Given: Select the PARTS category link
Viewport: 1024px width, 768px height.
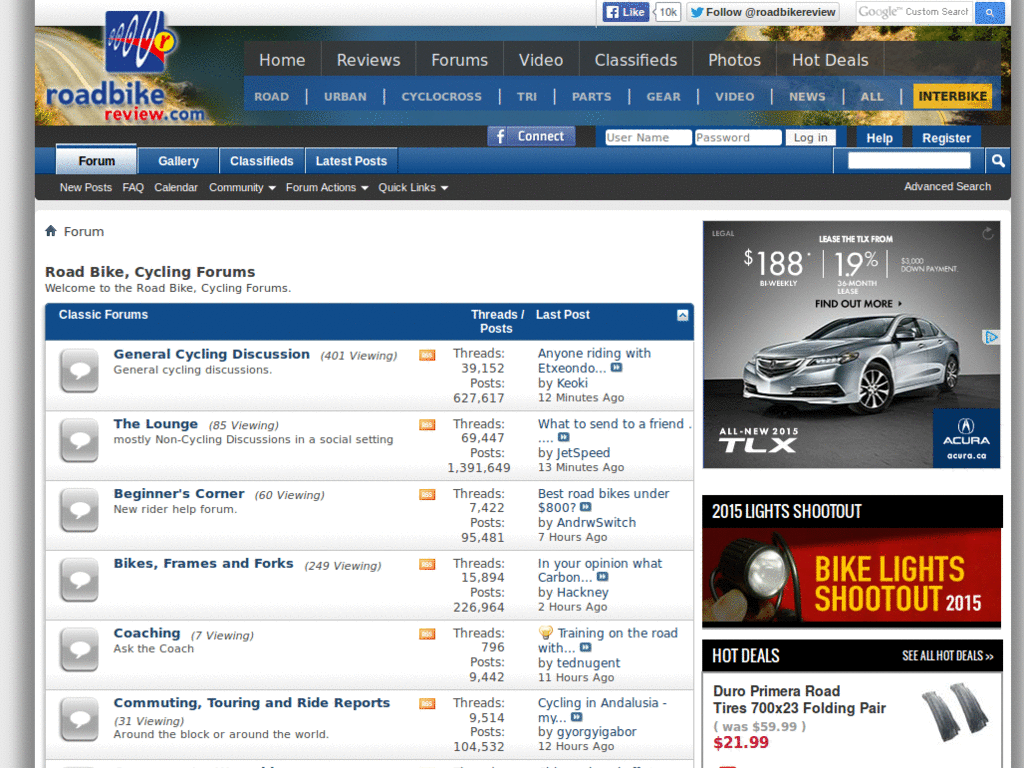Looking at the screenshot, I should tap(592, 97).
